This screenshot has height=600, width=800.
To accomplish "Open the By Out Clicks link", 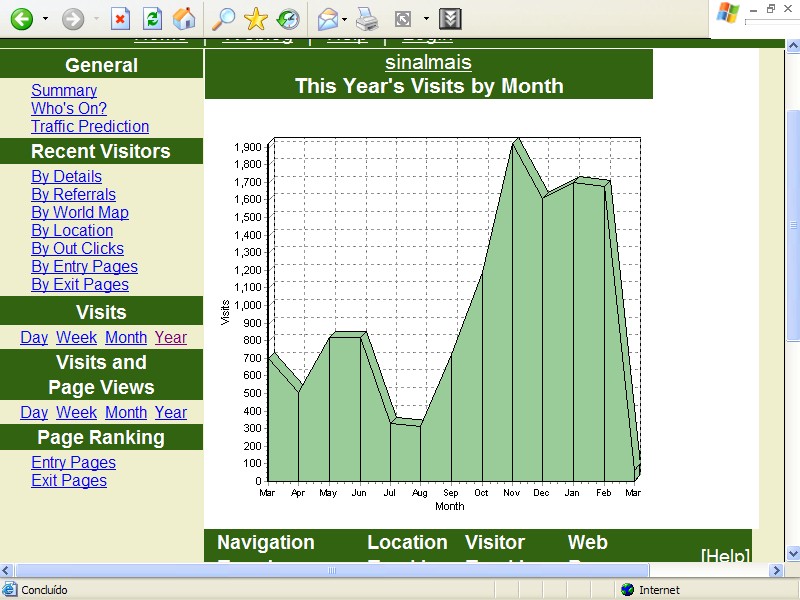I will pyautogui.click(x=78, y=248).
